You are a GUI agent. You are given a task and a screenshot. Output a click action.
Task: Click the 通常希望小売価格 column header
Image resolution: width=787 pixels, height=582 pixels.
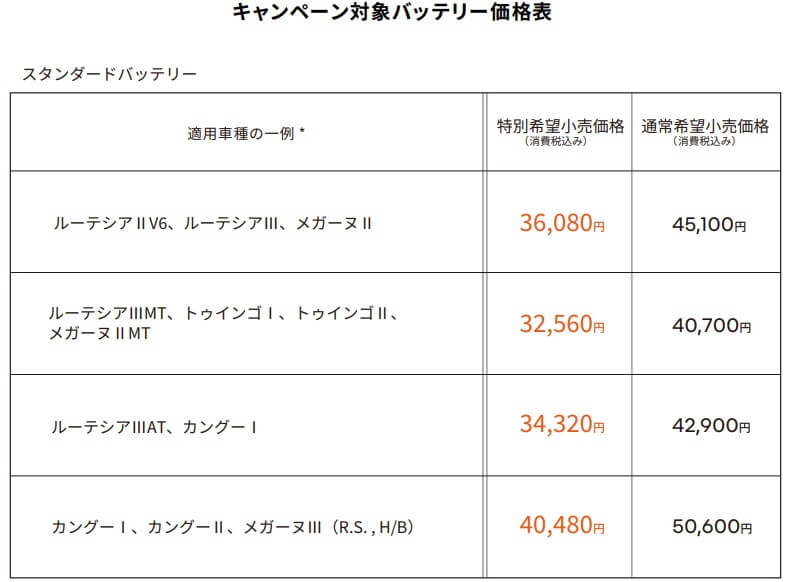[705, 125]
